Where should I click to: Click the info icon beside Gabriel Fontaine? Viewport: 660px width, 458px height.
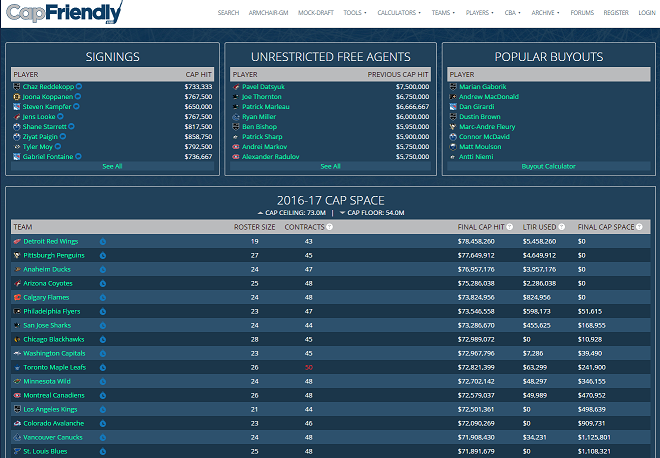78,157
